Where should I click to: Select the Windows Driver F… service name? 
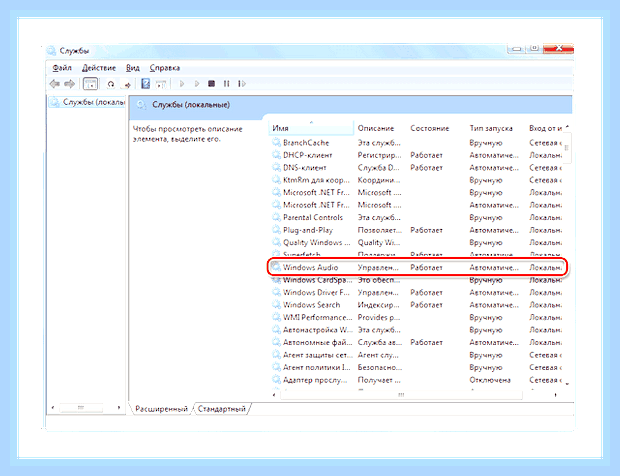point(316,293)
